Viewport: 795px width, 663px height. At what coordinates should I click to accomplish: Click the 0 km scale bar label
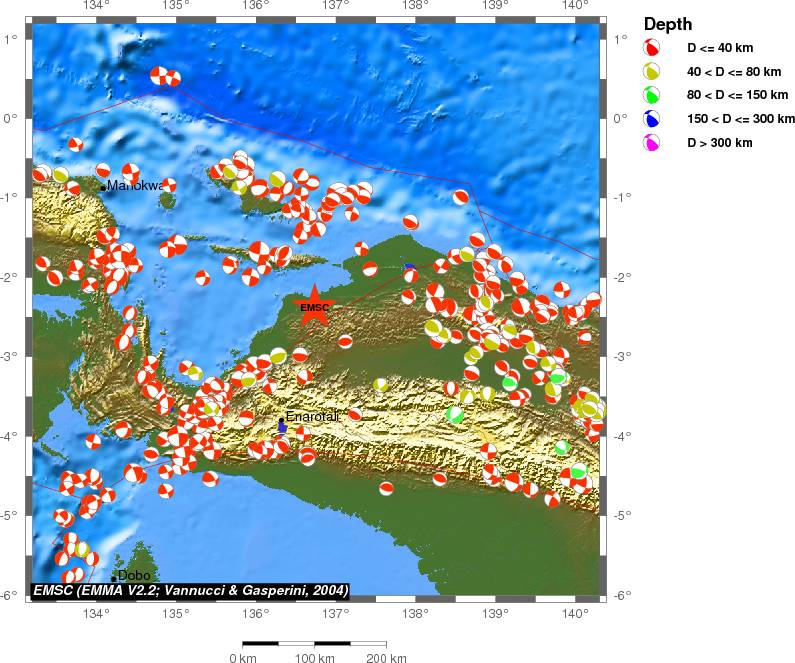pyautogui.click(x=243, y=658)
